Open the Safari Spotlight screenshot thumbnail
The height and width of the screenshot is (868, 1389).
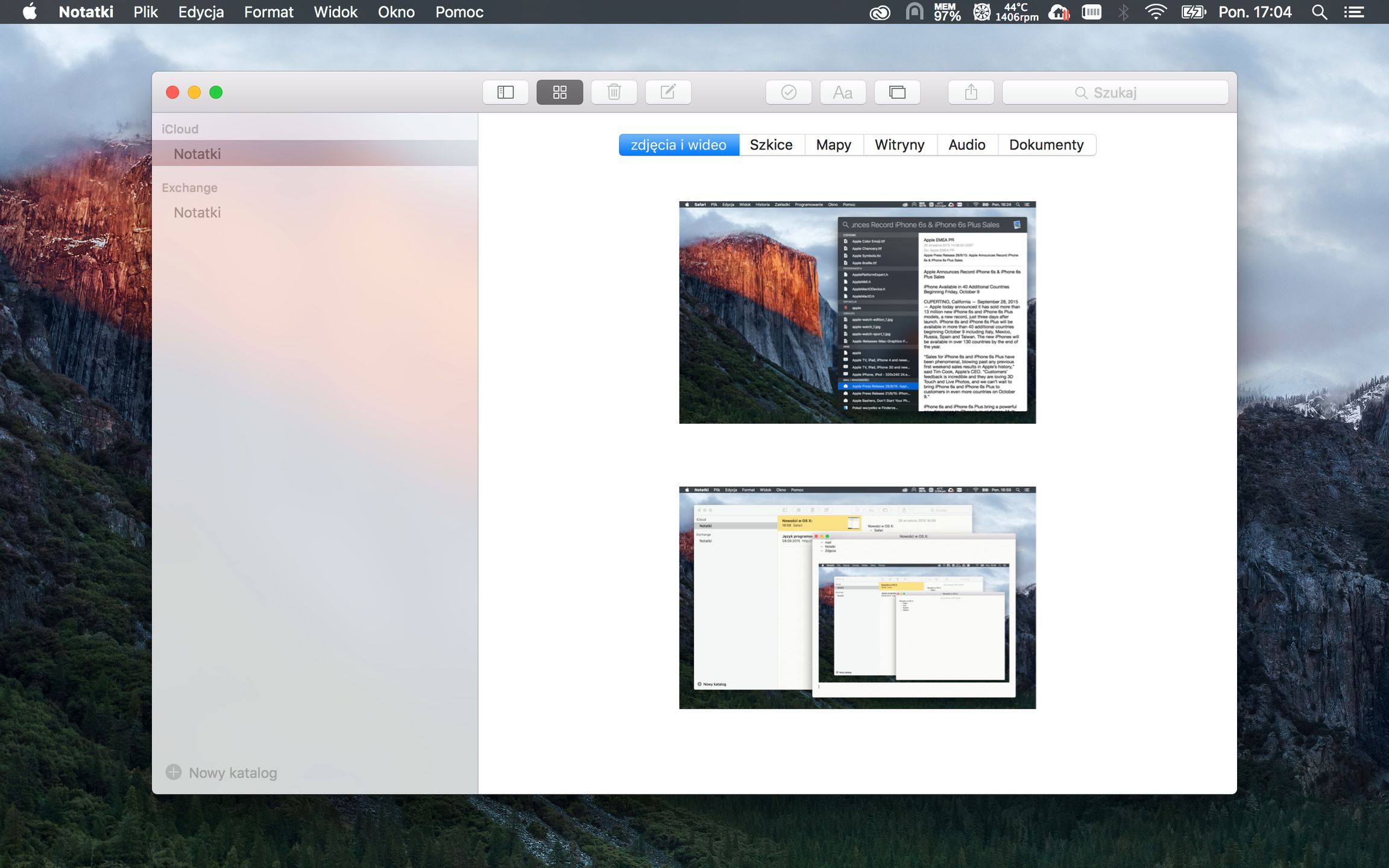tap(857, 312)
